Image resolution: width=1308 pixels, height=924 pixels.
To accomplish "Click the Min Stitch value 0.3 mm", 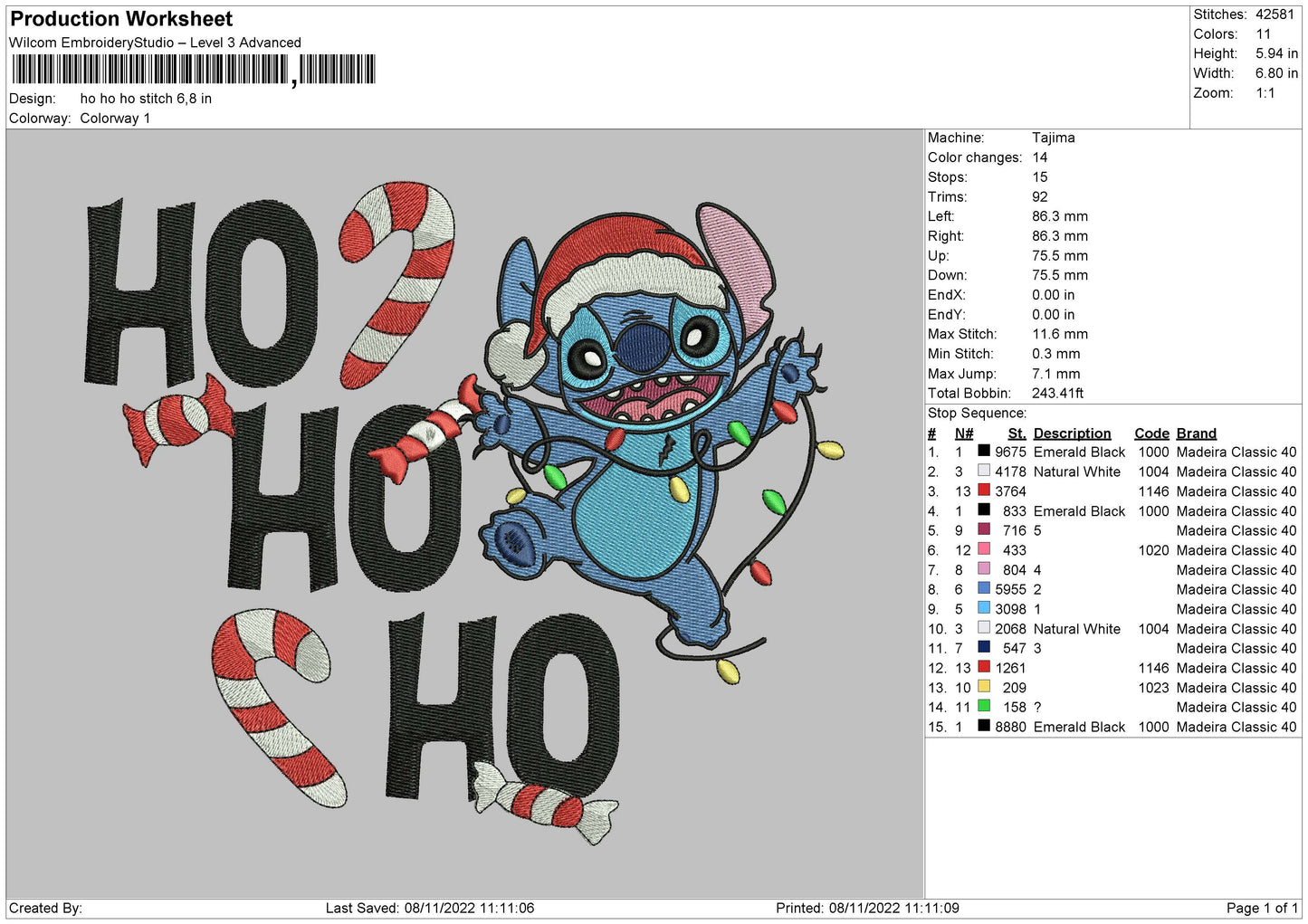I will tap(1056, 354).
